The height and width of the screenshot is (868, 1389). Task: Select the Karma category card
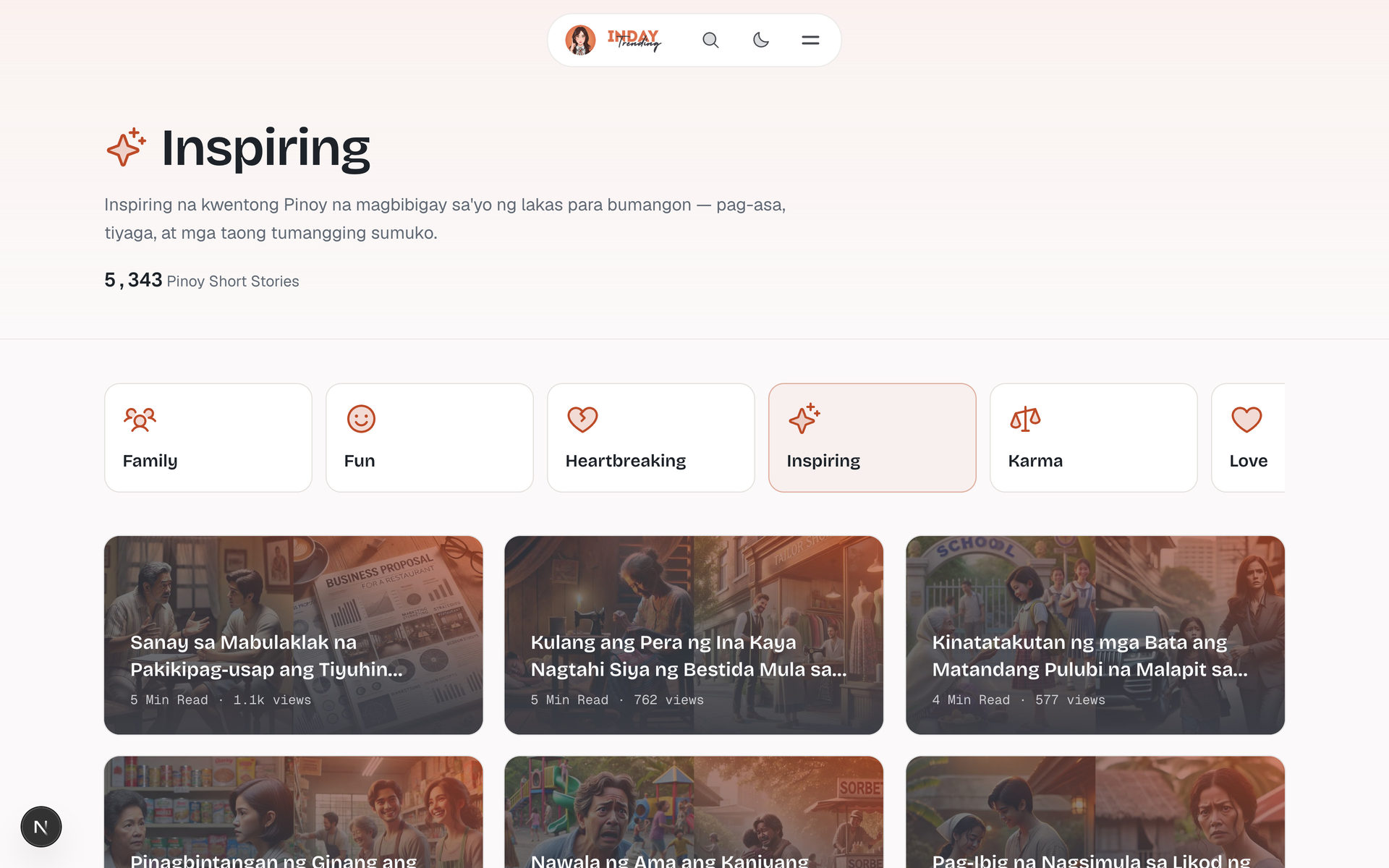[x=1094, y=438]
